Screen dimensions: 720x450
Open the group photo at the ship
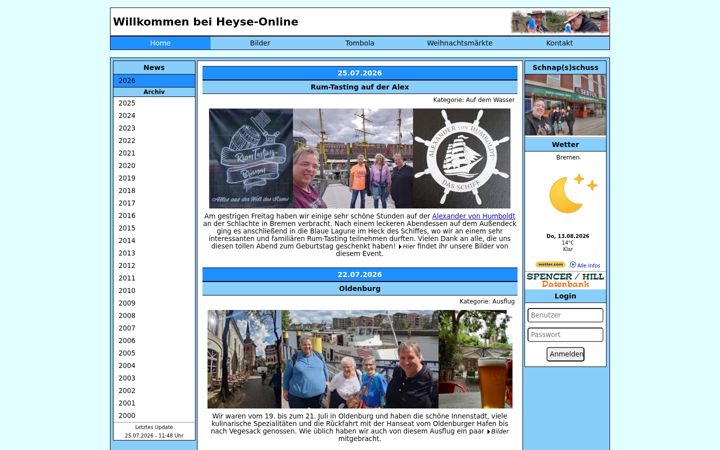point(353,158)
